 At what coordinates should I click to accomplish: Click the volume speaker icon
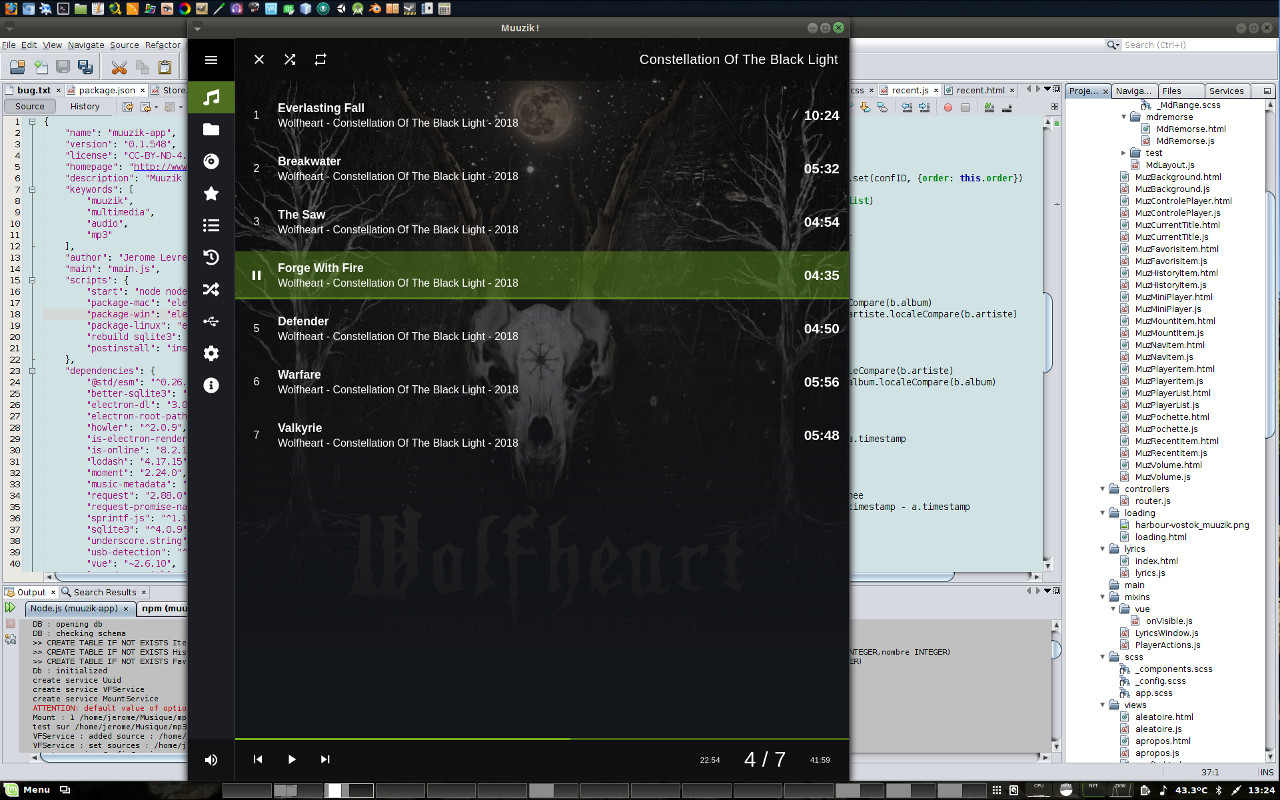211,760
